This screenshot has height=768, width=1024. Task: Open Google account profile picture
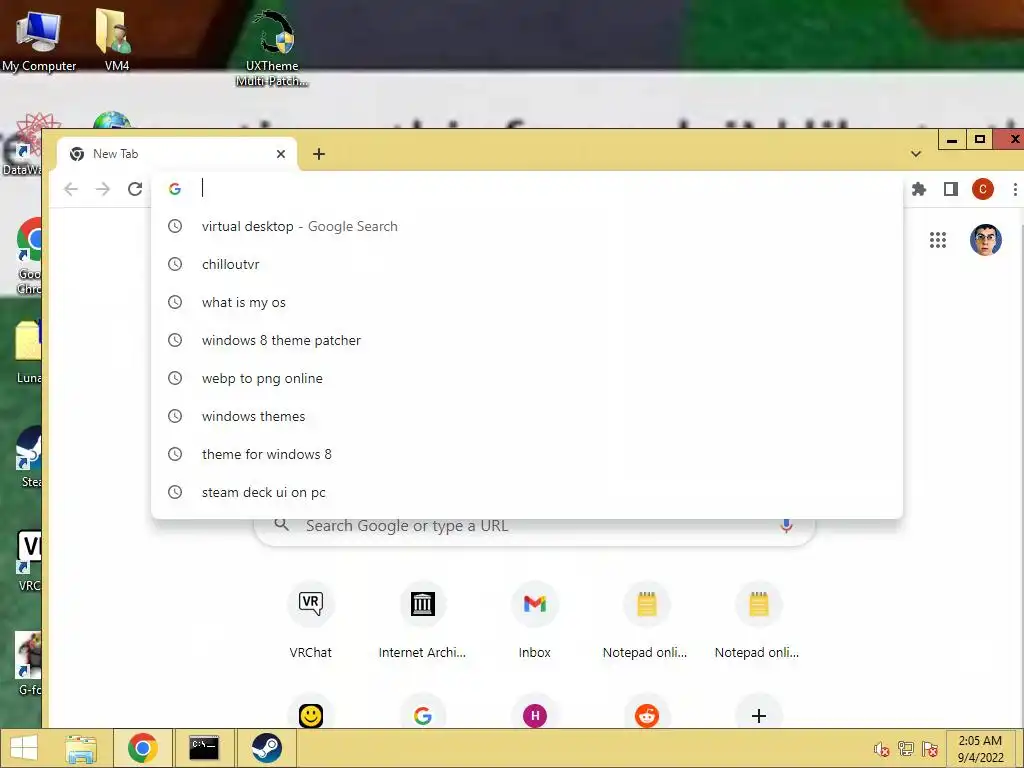985,240
